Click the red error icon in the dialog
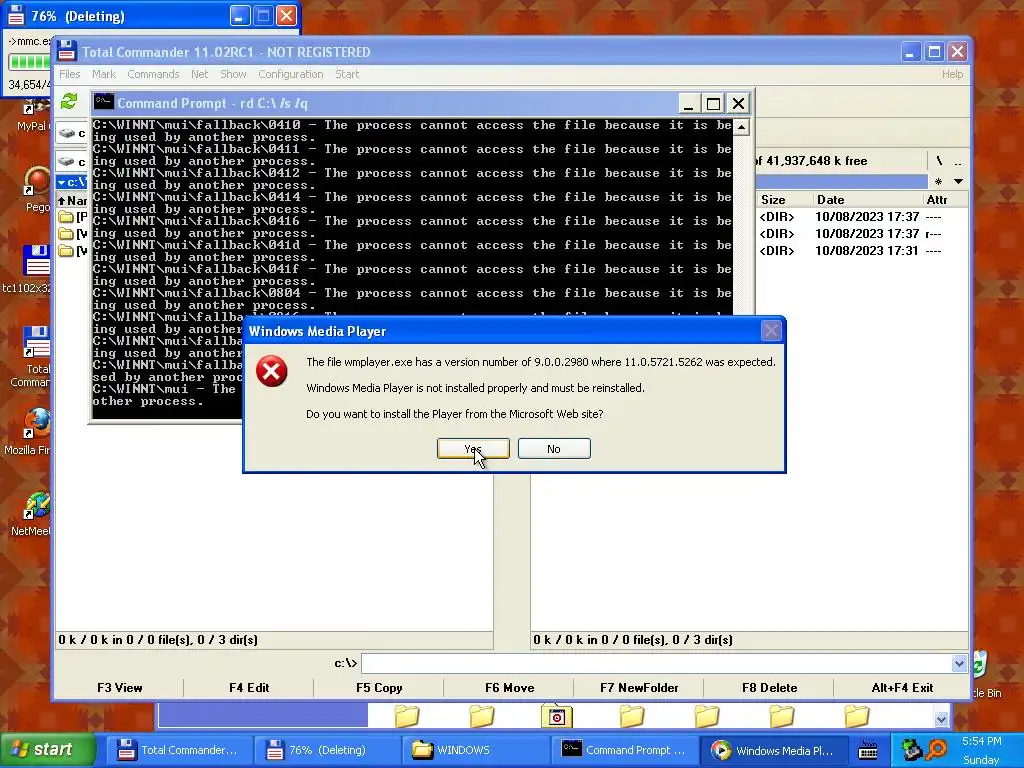Viewport: 1024px width, 768px height. click(x=272, y=372)
